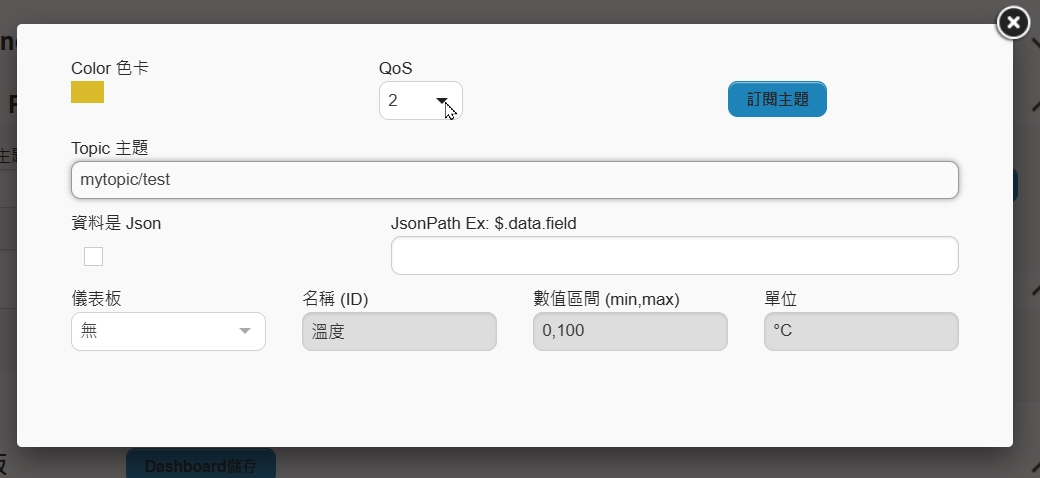Click the QoS label text

point(395,68)
